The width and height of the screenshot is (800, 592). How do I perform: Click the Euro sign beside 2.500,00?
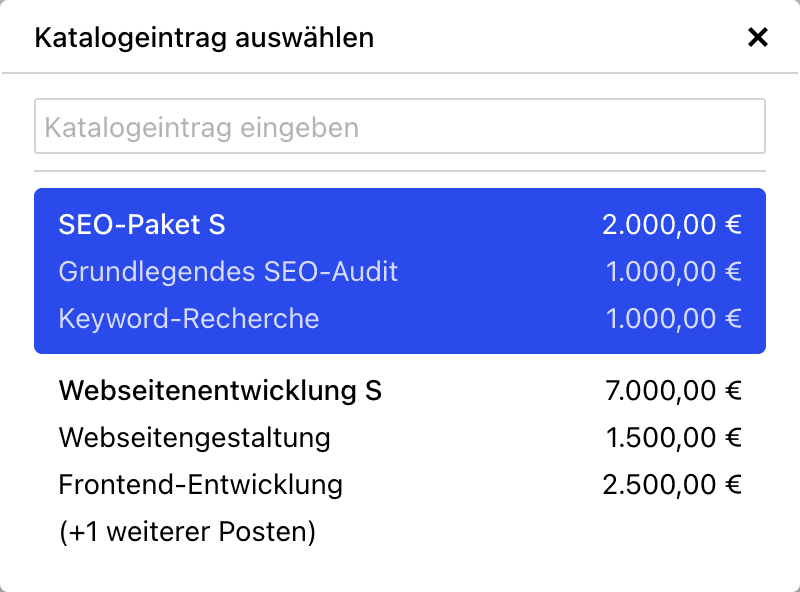point(733,485)
